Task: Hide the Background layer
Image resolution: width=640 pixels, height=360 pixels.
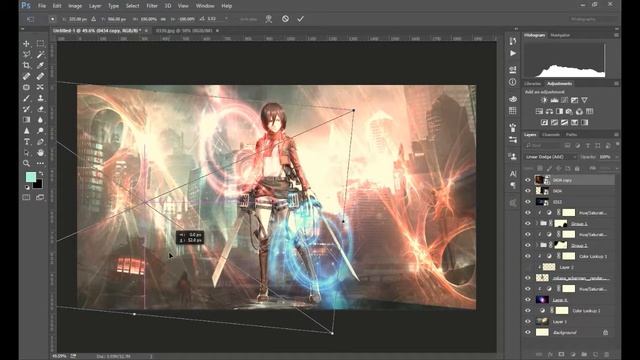Action: [528, 332]
